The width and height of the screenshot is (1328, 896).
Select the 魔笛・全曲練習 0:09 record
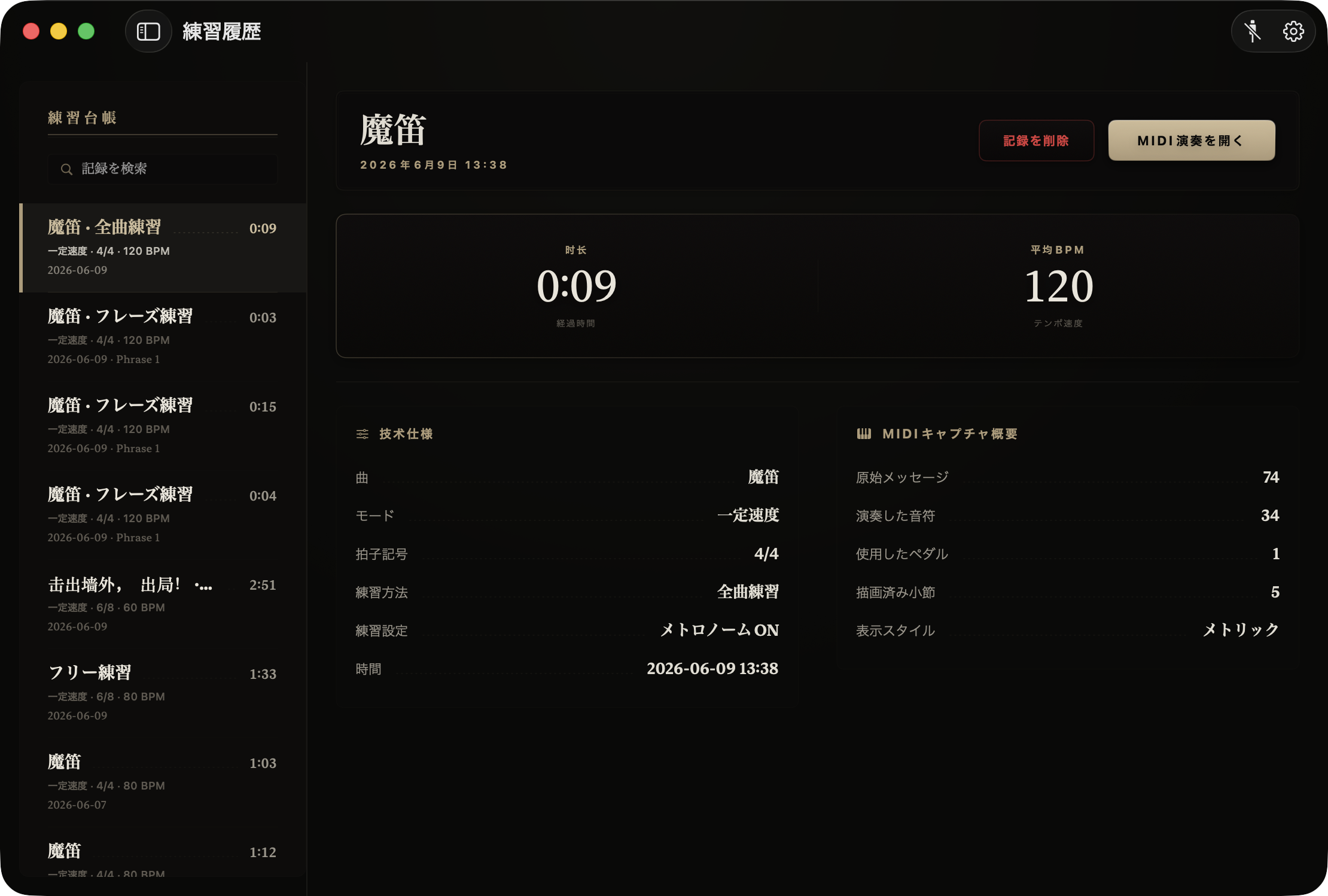(163, 248)
